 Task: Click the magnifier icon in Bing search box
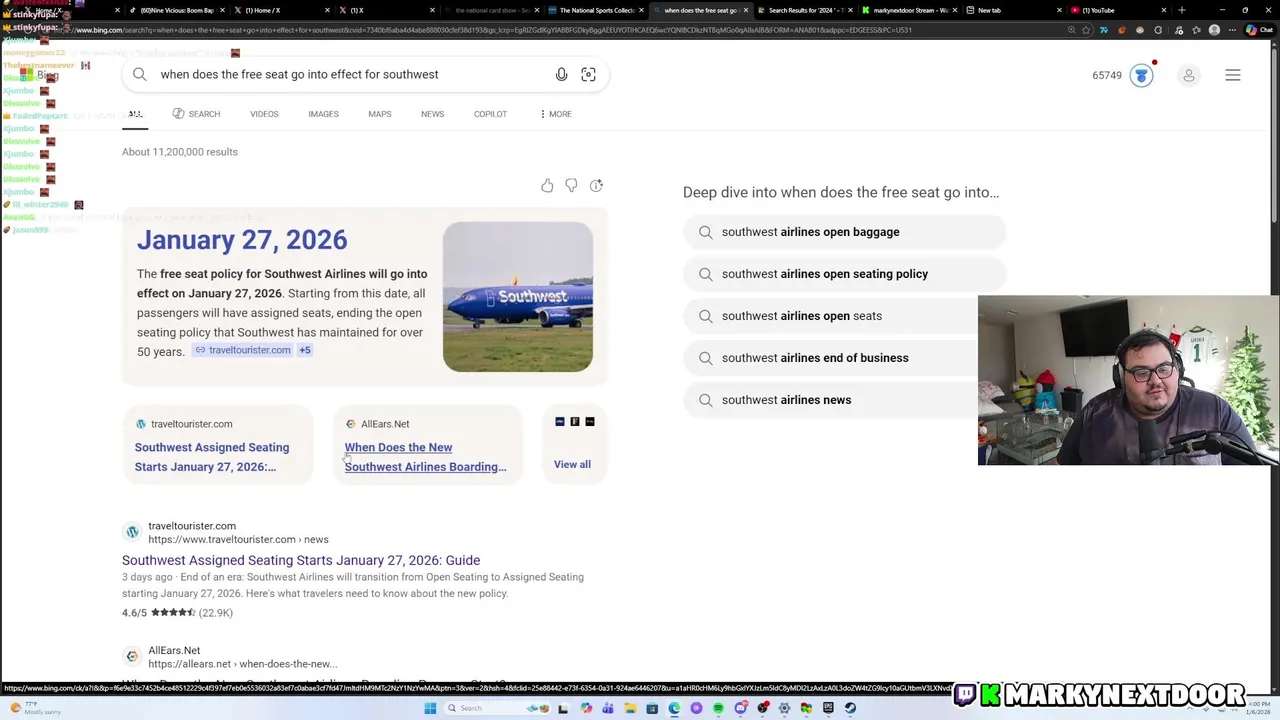coord(140,74)
